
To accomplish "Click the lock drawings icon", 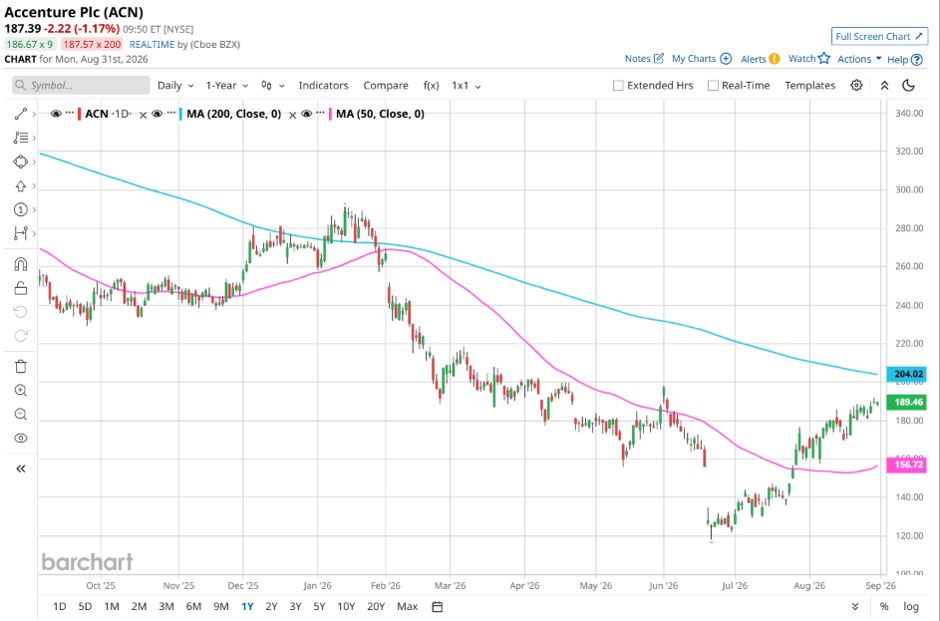I will (x=20, y=288).
